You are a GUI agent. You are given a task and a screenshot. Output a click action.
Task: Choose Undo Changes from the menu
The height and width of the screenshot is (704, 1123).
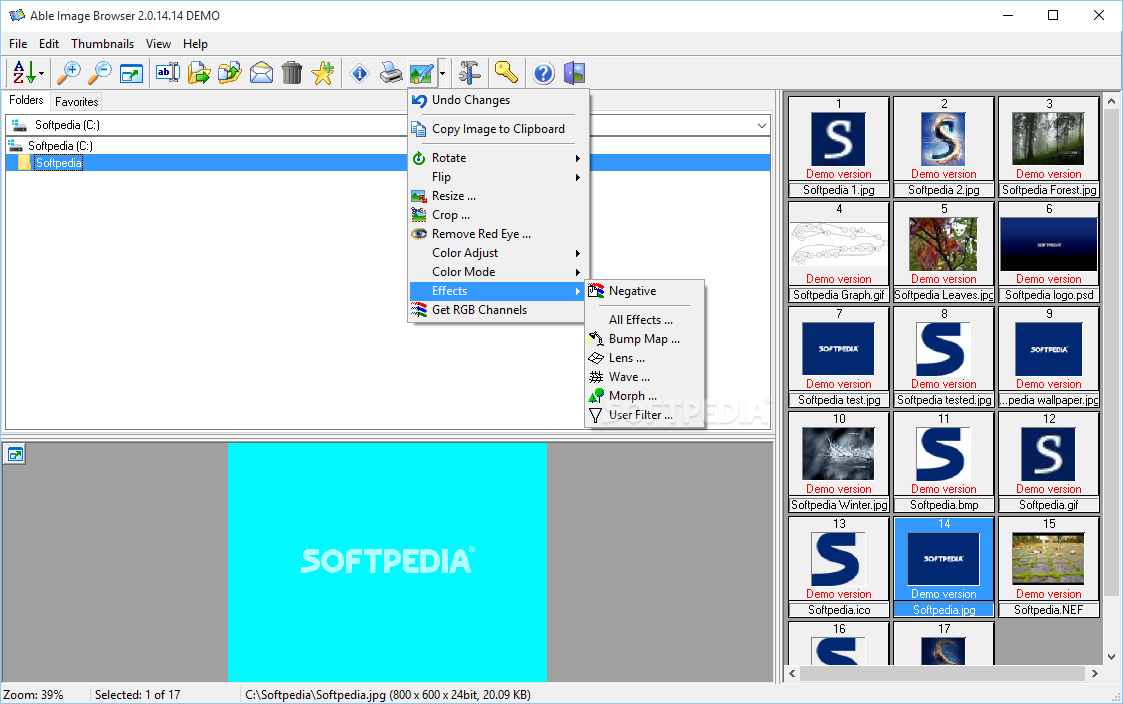tap(498, 100)
